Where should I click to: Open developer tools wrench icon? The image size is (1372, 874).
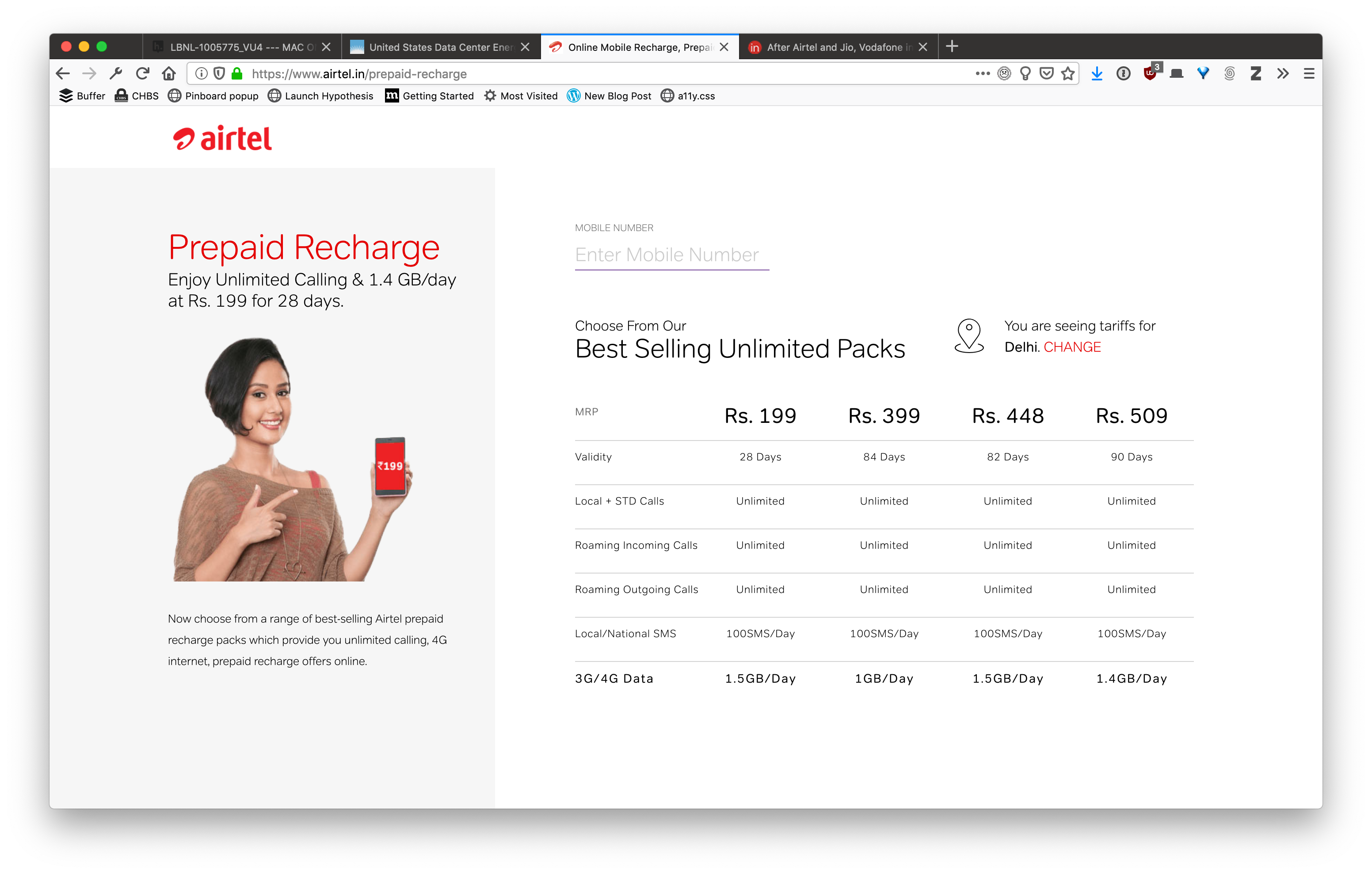coord(116,73)
